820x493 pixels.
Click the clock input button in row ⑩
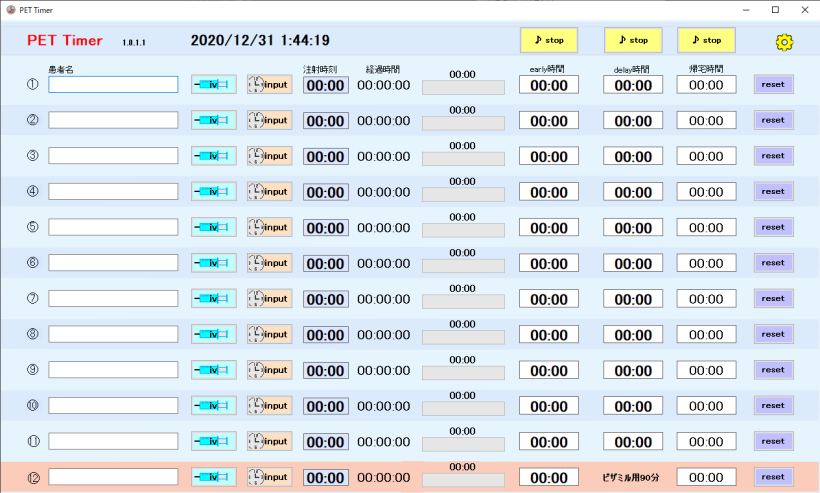(x=269, y=405)
